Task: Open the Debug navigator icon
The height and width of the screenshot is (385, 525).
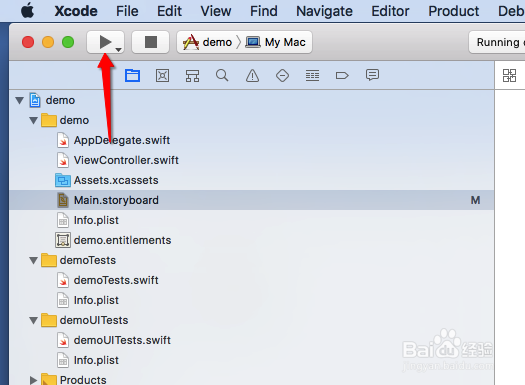Action: point(312,76)
